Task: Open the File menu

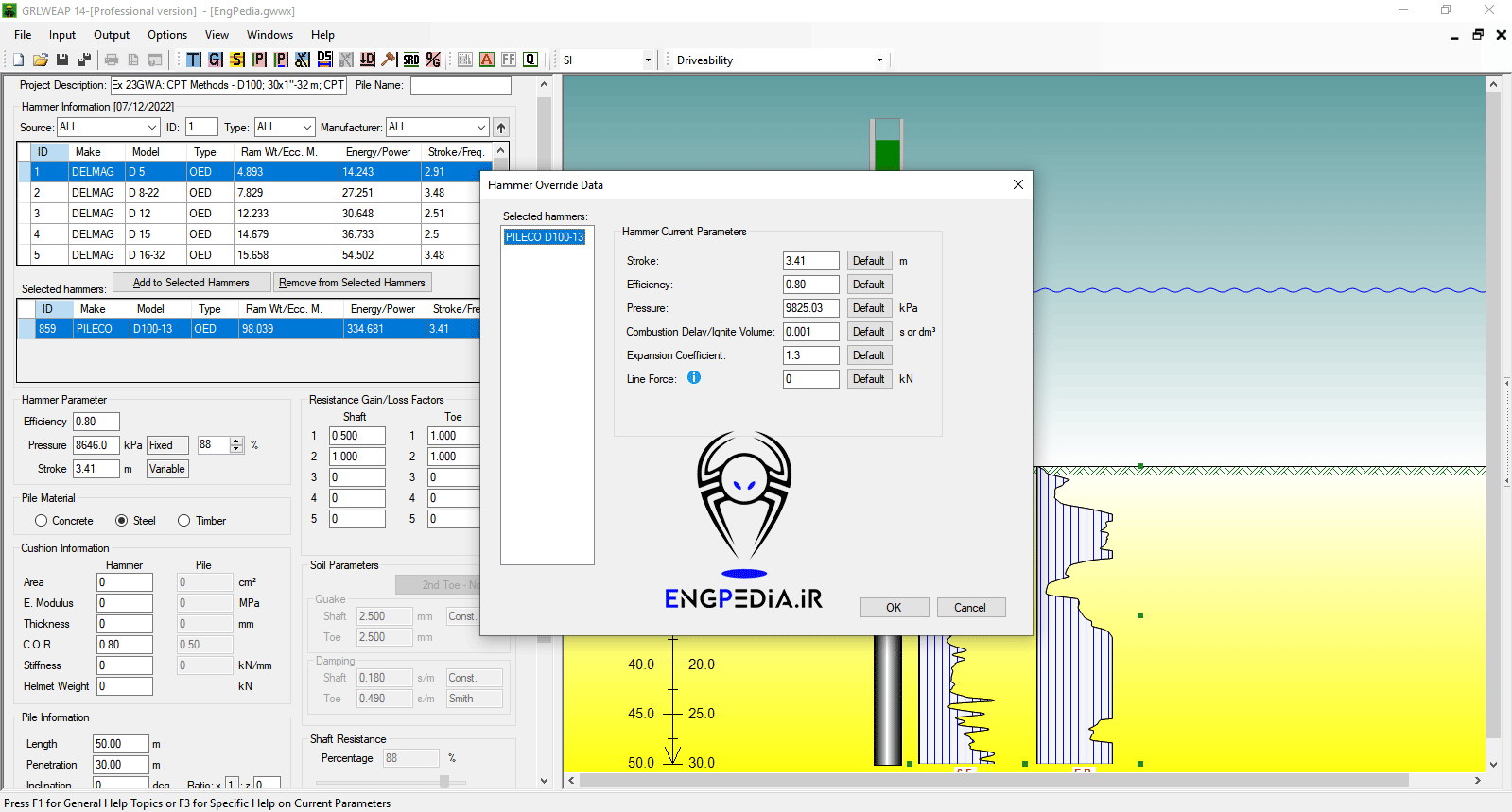Action: (23, 35)
